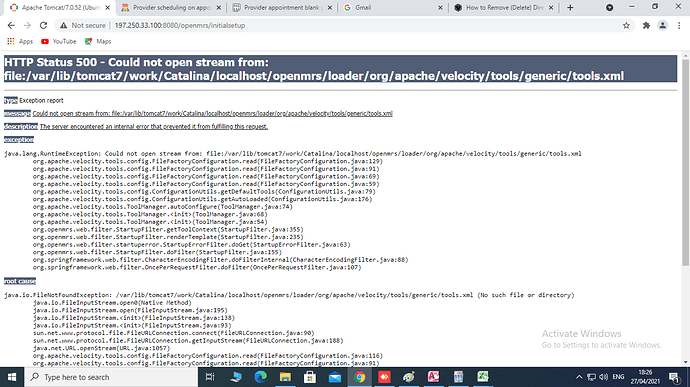This screenshot has height=387, width=690.
Task: Click the scrollbar down arrow
Action: coord(685,362)
